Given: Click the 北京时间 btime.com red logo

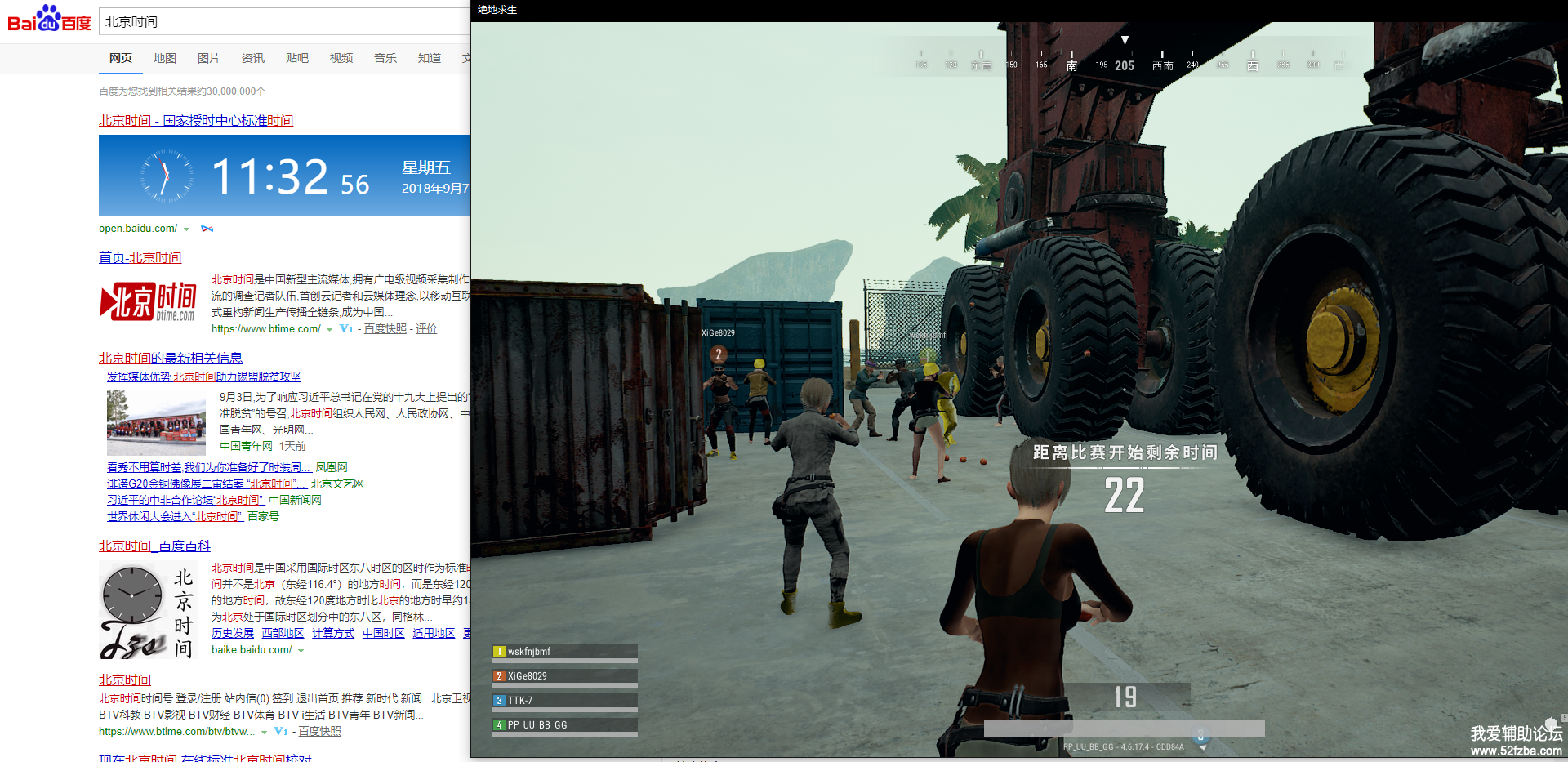Looking at the screenshot, I should (148, 301).
